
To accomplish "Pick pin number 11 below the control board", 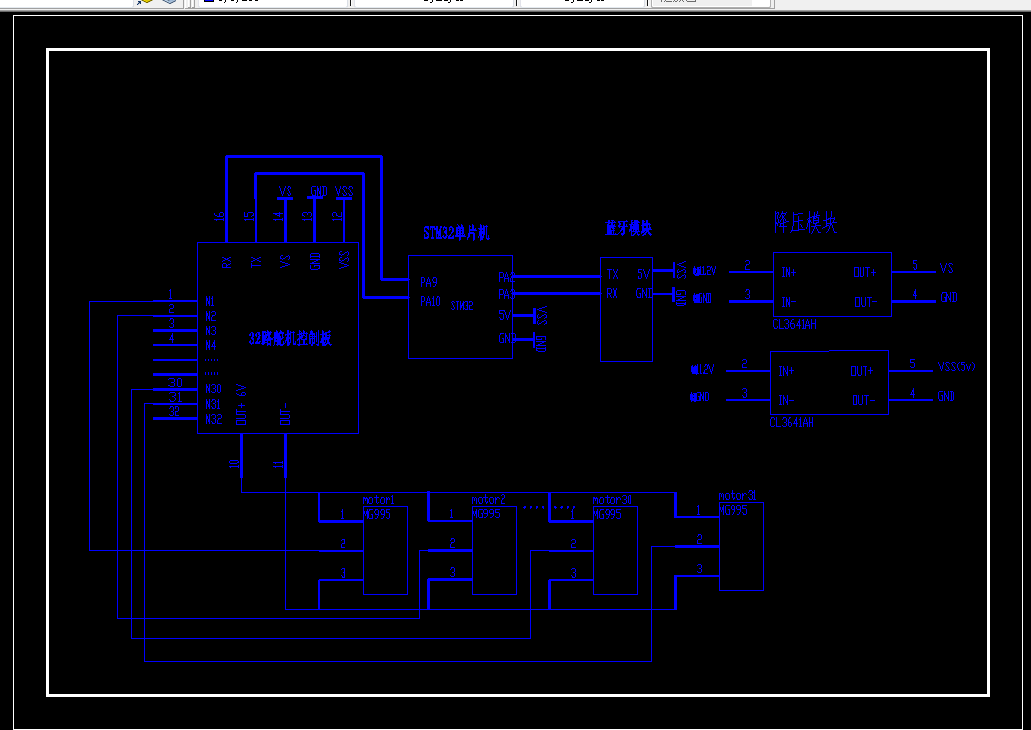I will [x=279, y=464].
